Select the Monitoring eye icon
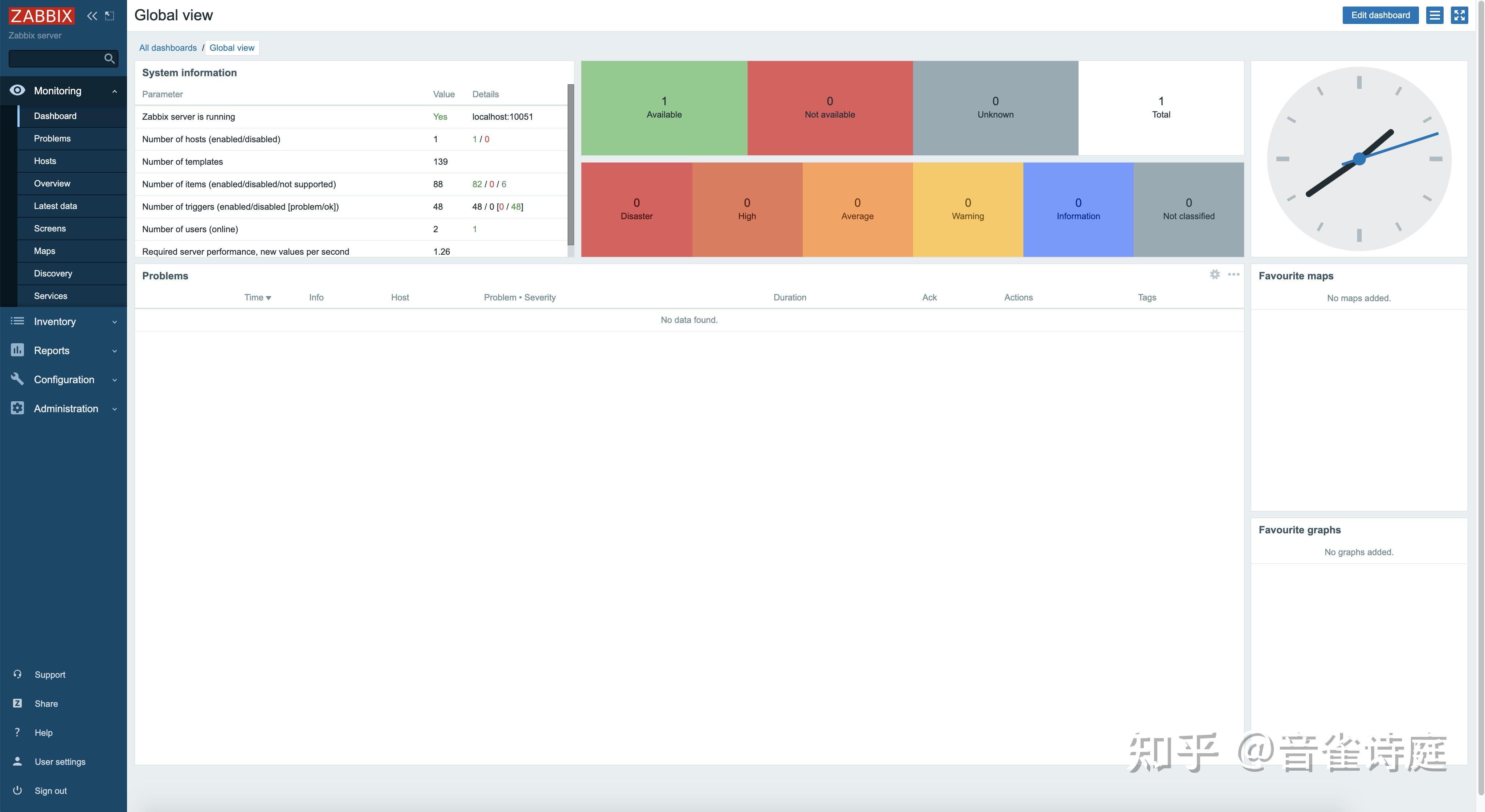Viewport: 1485px width, 812px height. tap(17, 90)
